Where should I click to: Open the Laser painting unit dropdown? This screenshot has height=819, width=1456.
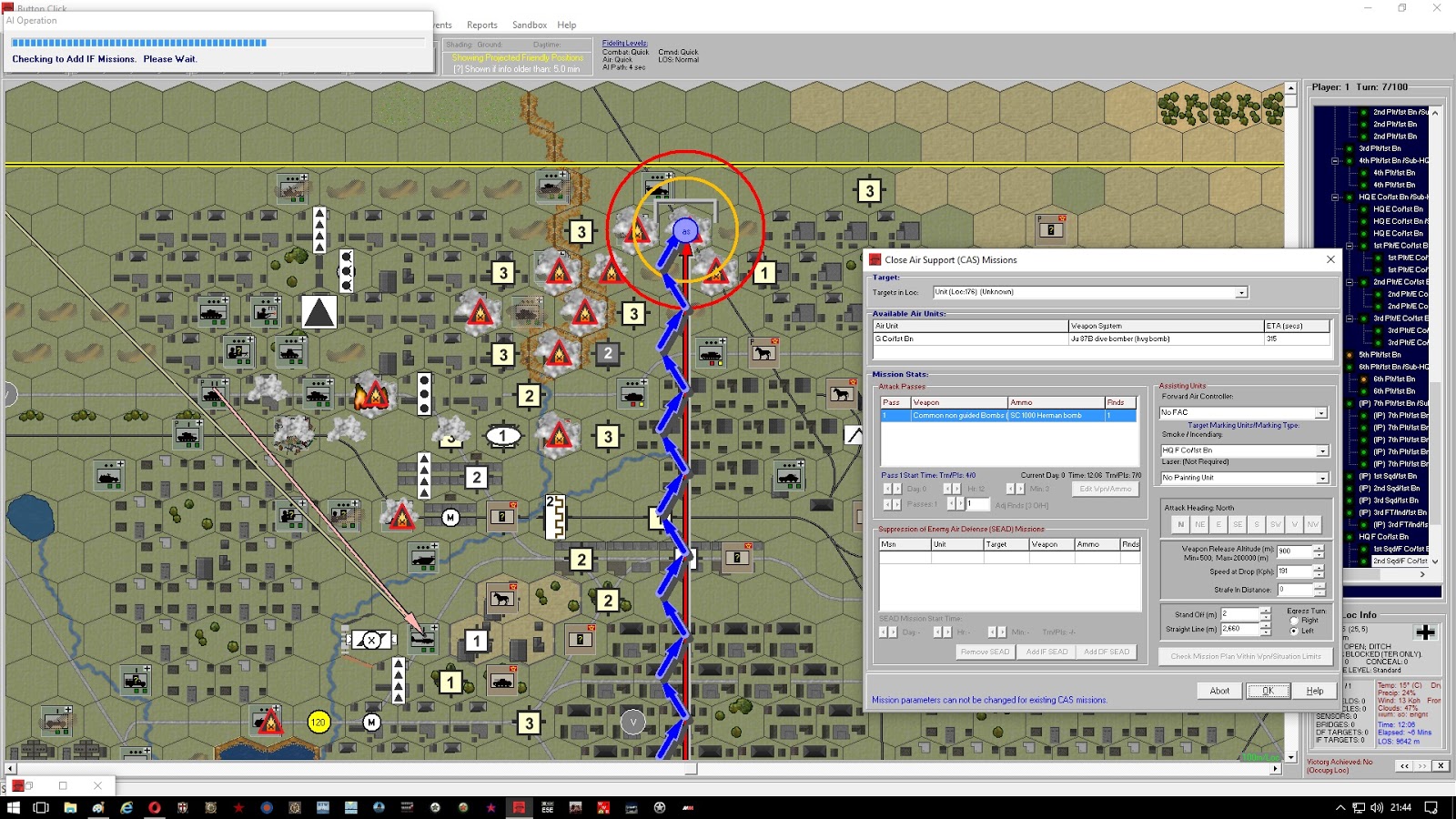(x=1323, y=479)
